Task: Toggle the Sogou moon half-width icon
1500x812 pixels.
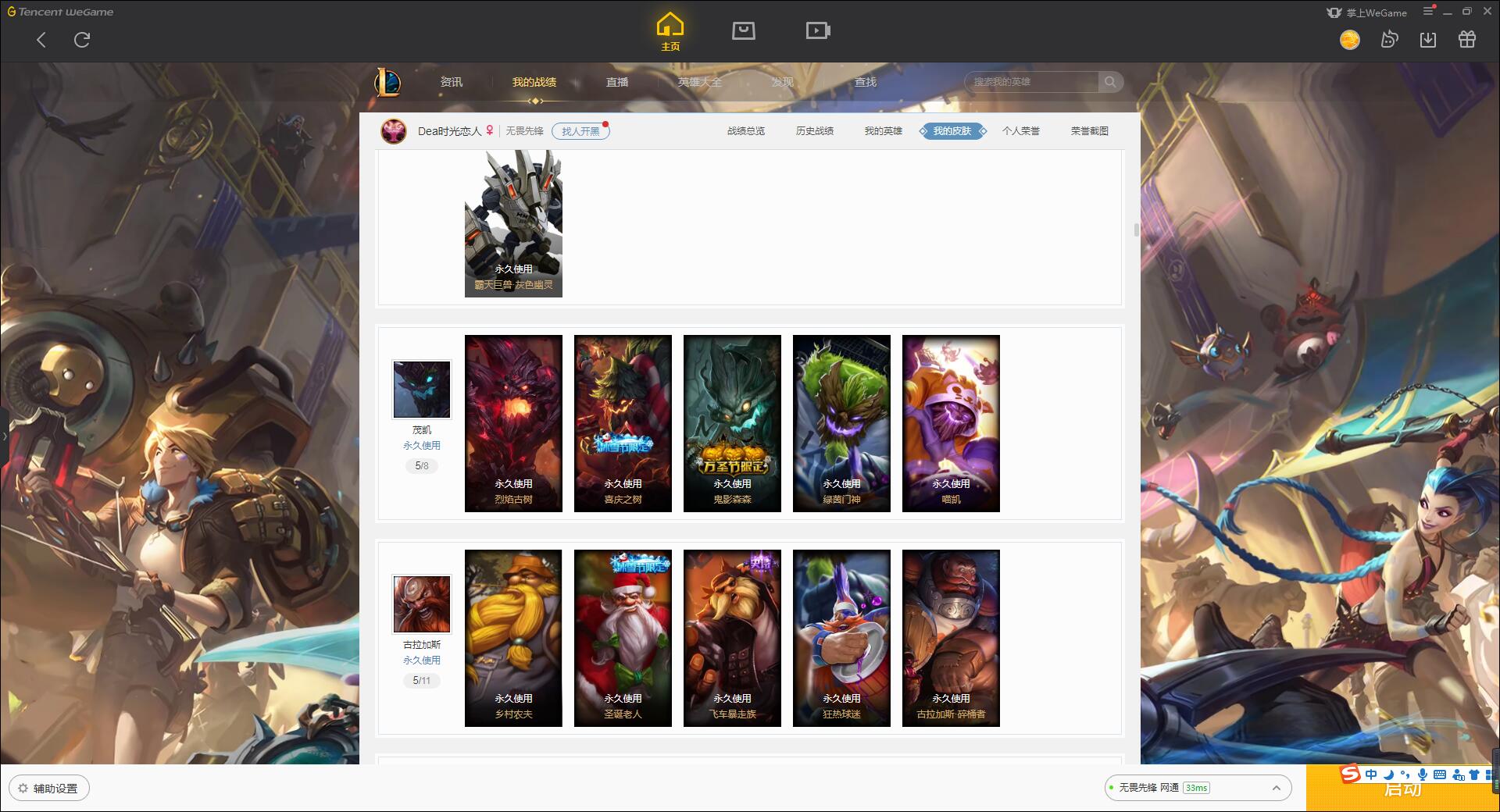Action: click(x=1389, y=775)
